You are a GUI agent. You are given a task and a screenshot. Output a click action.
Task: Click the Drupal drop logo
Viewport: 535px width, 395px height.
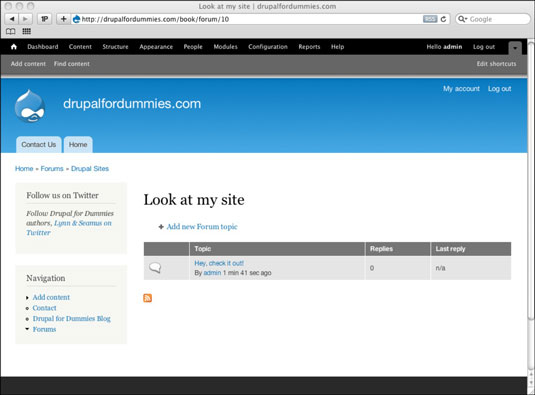coord(30,106)
